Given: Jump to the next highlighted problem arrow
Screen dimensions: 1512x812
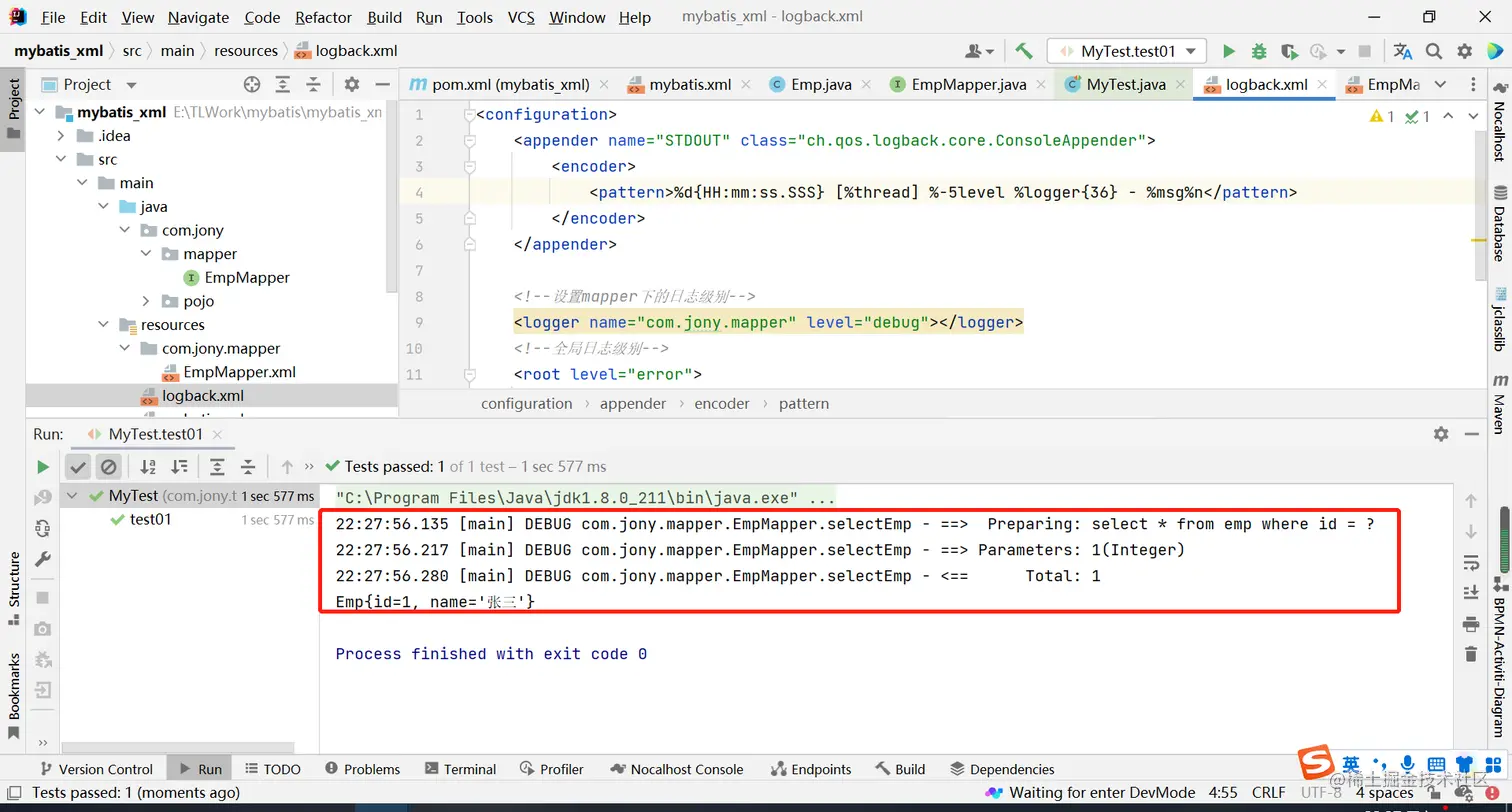Looking at the screenshot, I should (1474, 117).
